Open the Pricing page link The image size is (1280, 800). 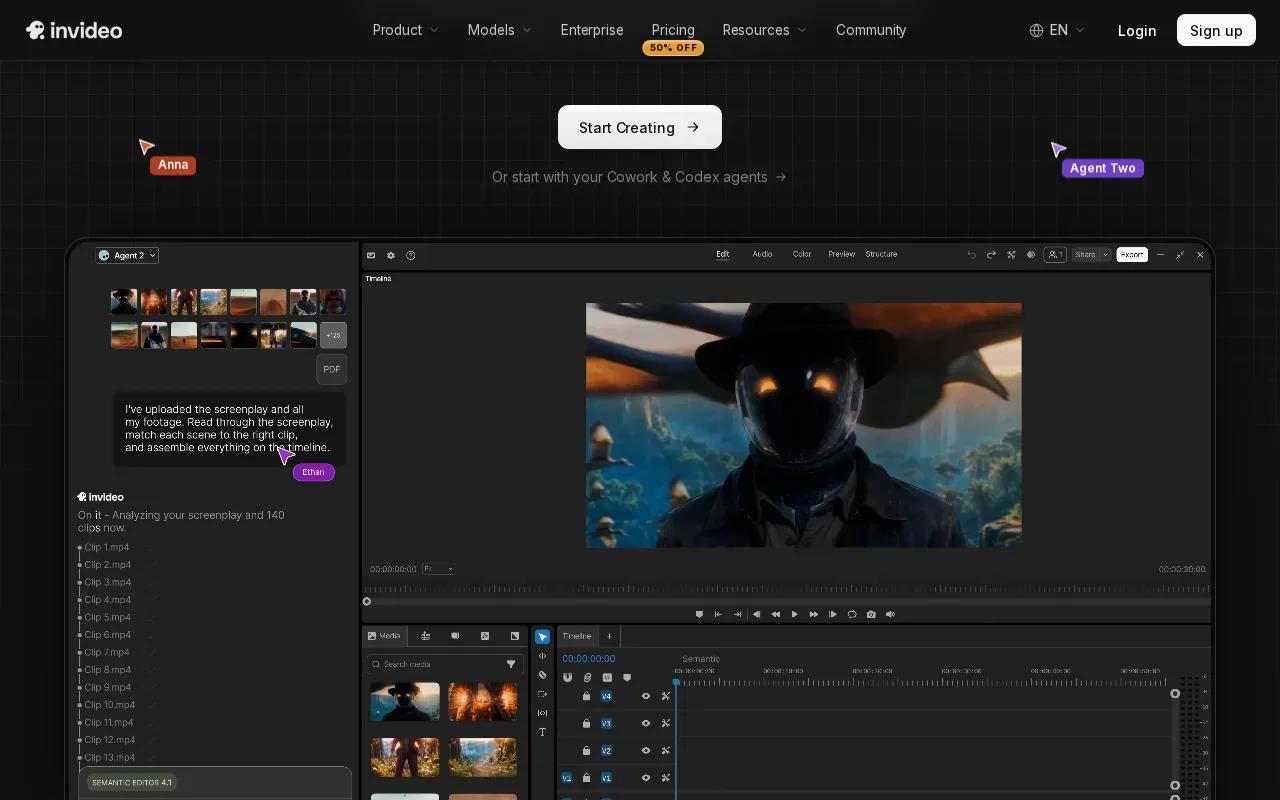[673, 30]
